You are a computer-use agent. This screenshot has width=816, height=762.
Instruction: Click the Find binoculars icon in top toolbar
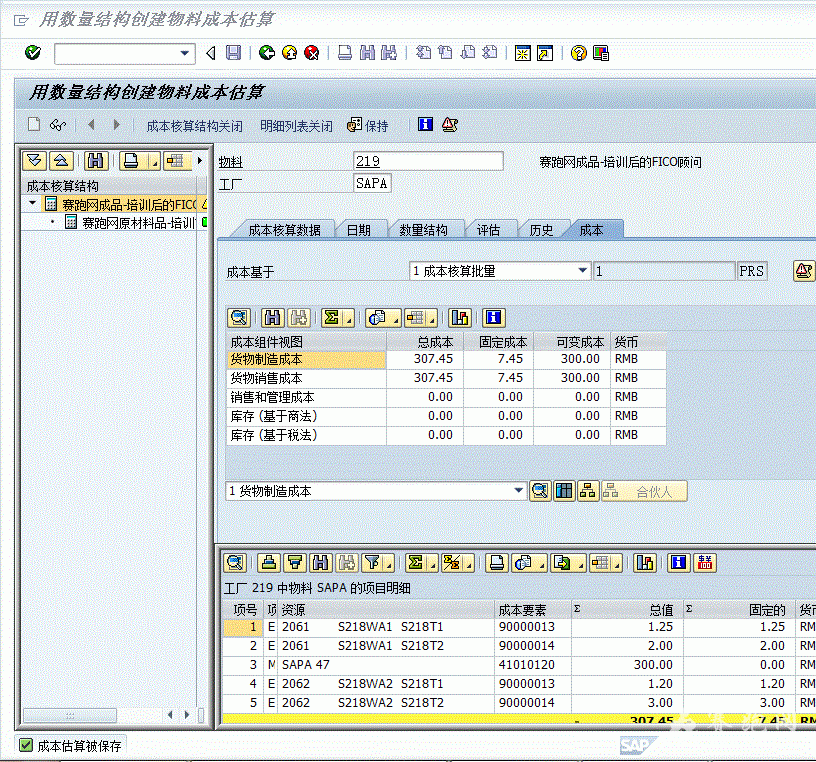point(367,53)
